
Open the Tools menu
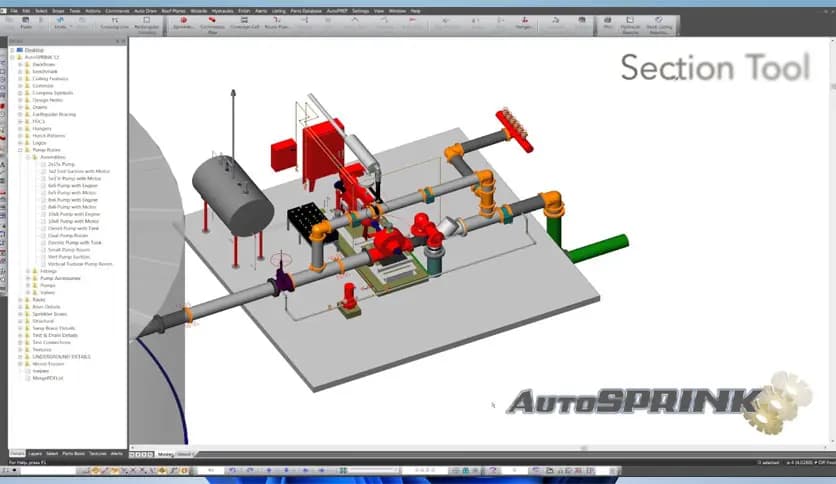pyautogui.click(x=75, y=11)
